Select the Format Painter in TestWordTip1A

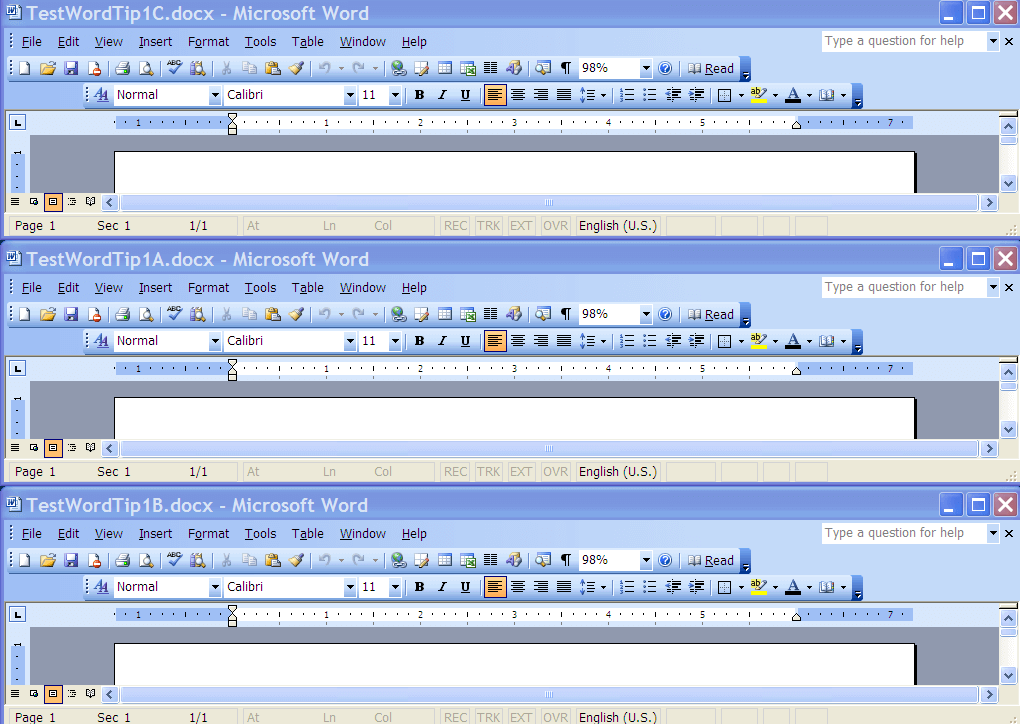tap(296, 314)
